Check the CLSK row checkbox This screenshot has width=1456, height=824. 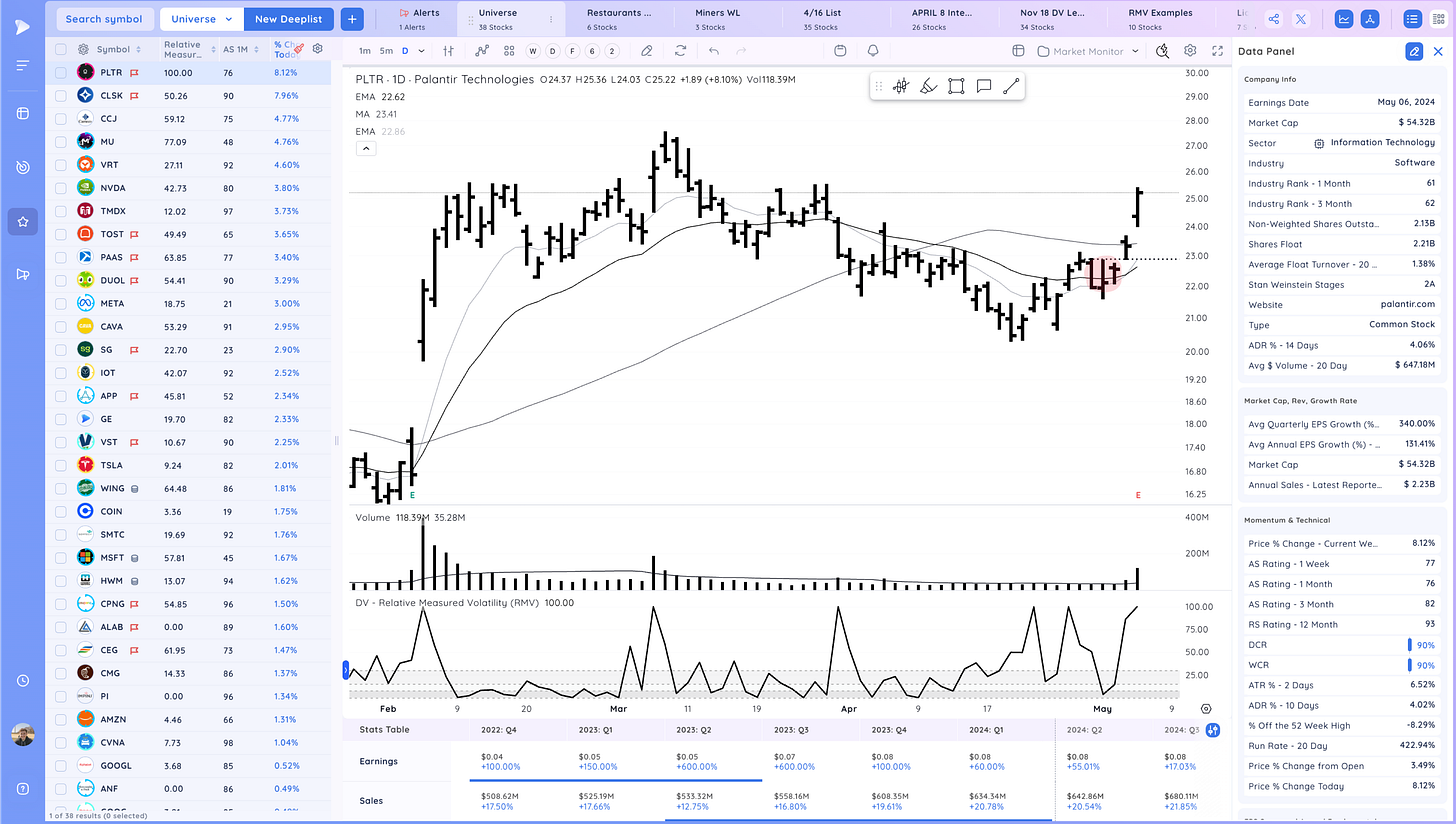click(61, 95)
